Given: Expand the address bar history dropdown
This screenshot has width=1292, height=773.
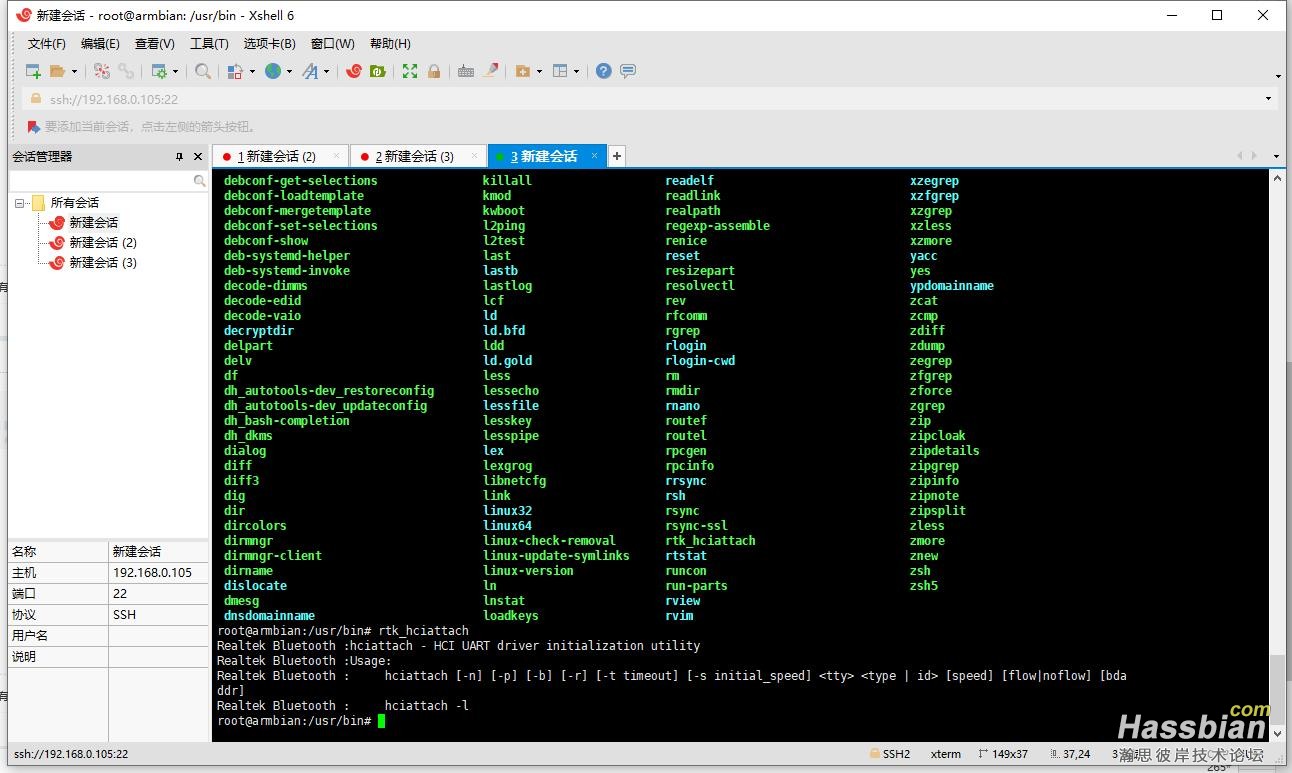Looking at the screenshot, I should click(x=1269, y=99).
